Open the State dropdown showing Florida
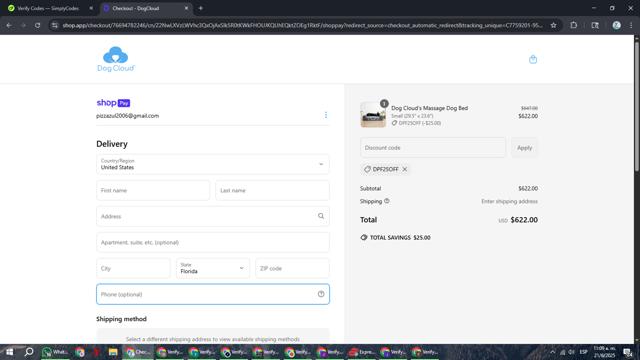This screenshot has height=360, width=640. tap(213, 268)
